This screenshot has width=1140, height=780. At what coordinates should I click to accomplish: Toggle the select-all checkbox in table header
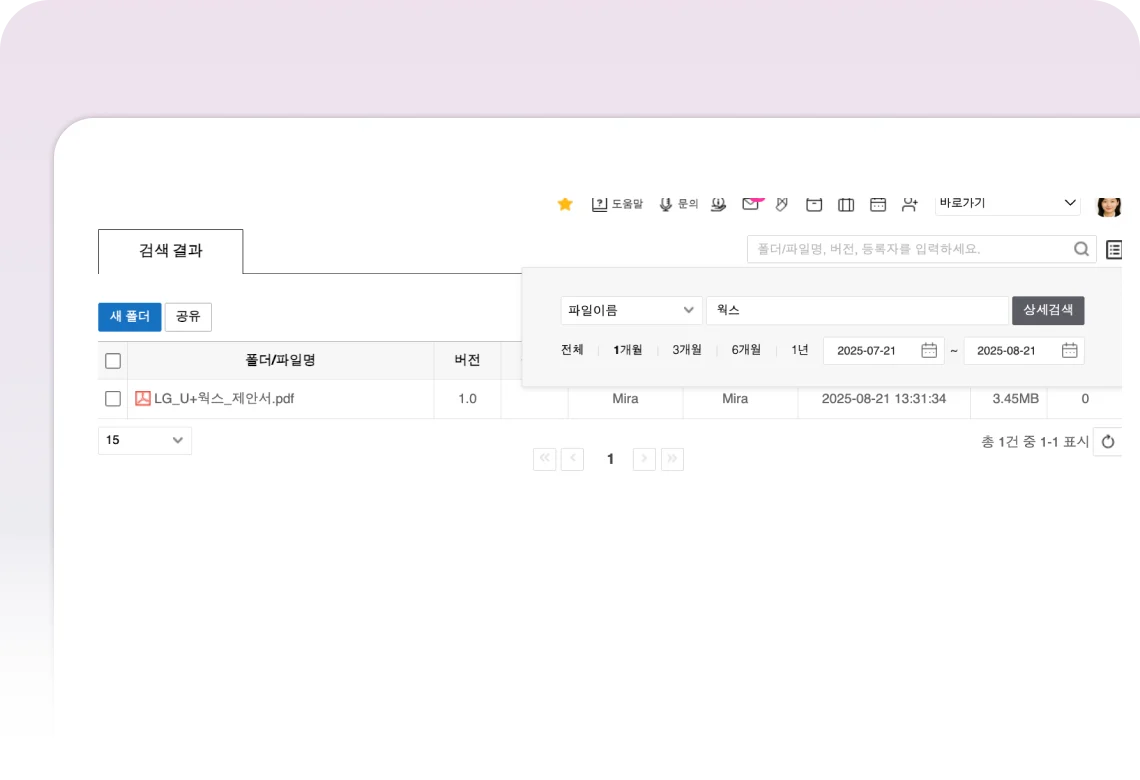[113, 360]
